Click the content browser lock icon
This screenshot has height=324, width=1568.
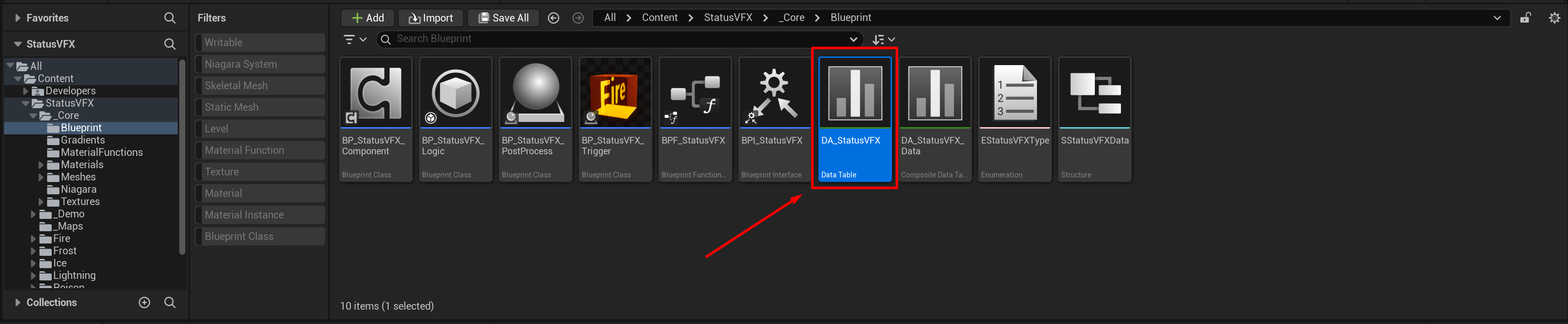pos(1525,17)
